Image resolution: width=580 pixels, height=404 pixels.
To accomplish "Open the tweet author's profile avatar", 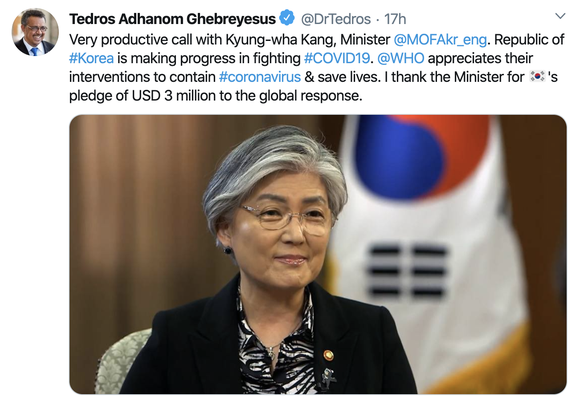I will coord(35,32).
